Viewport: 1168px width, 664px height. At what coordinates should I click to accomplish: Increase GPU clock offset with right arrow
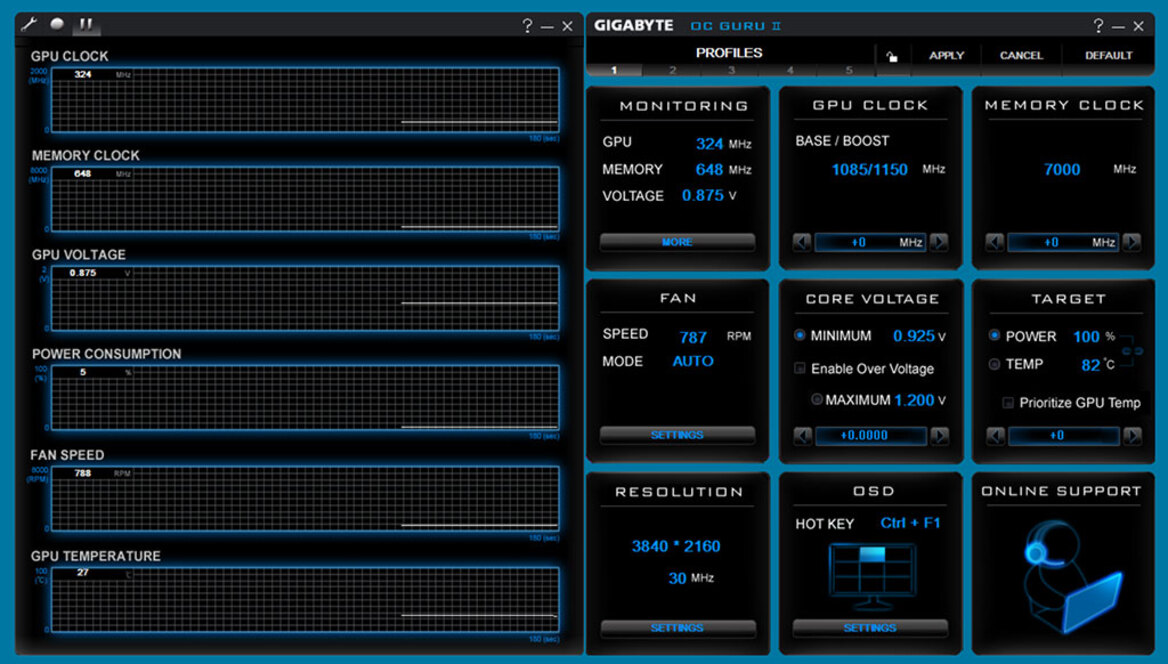(939, 242)
